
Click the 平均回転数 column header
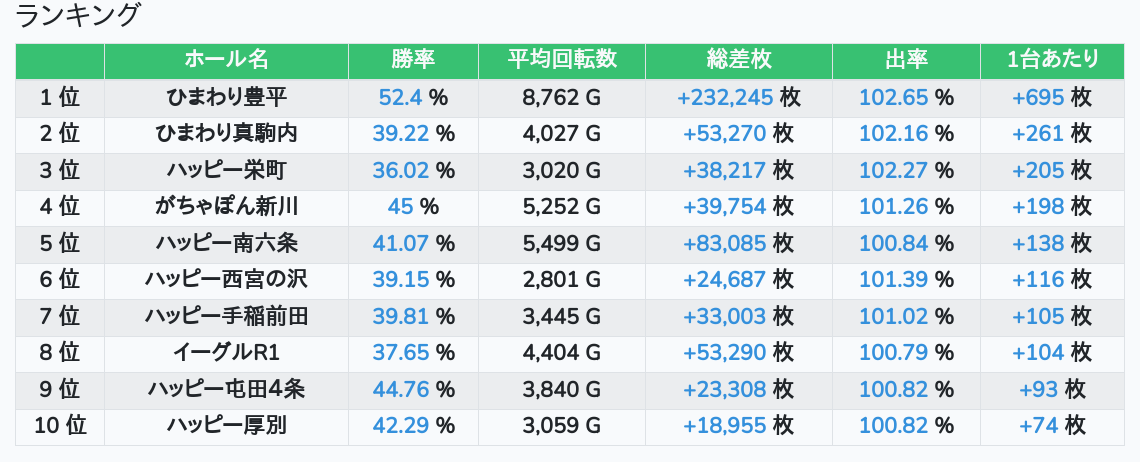tap(562, 60)
